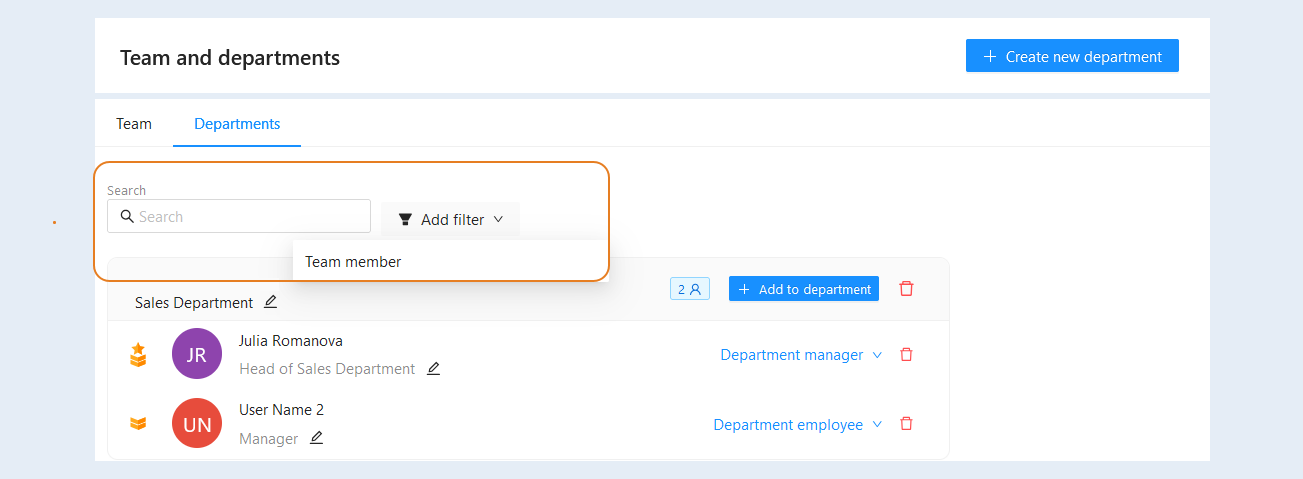Image resolution: width=1303 pixels, height=479 pixels.
Task: Click Add to department button
Action: (x=804, y=289)
